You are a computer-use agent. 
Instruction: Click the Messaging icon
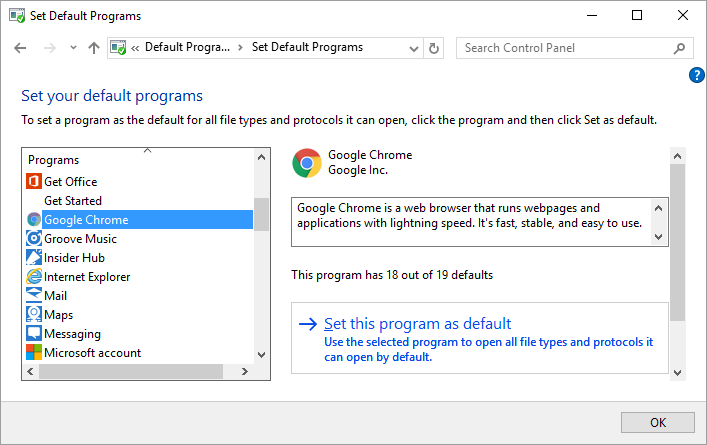pyautogui.click(x=34, y=333)
